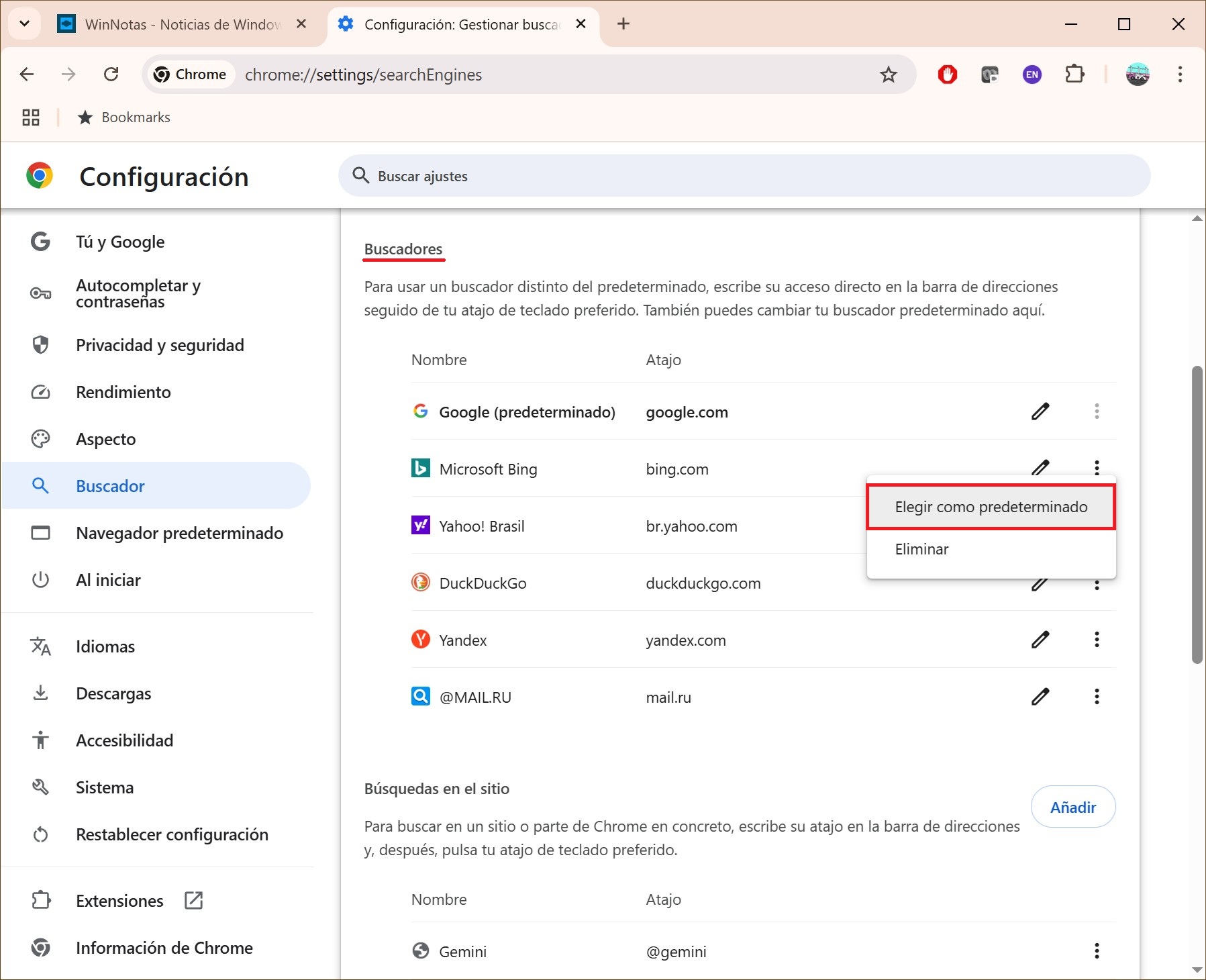This screenshot has width=1206, height=980.
Task: Edit the Microsoft Bing entry
Action: (x=1040, y=467)
